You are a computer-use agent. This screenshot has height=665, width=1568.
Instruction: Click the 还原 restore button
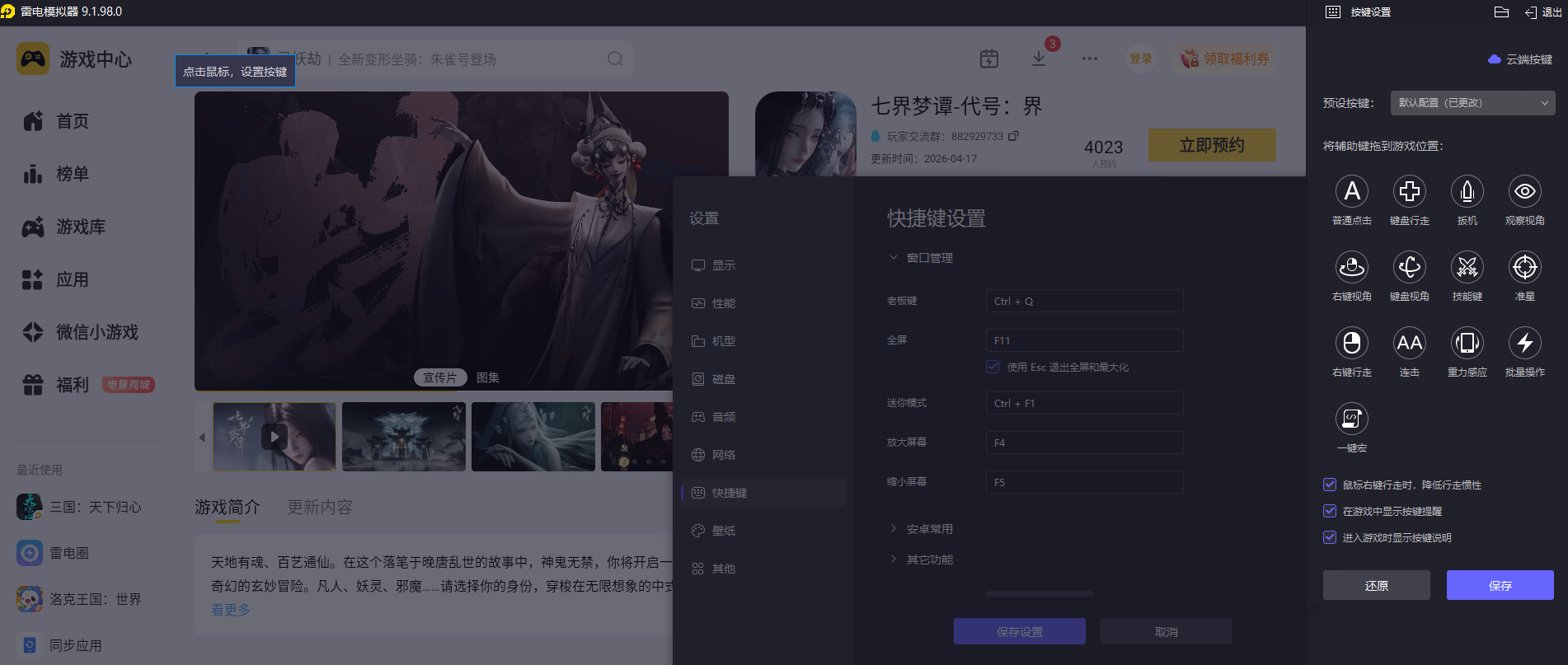point(1377,585)
